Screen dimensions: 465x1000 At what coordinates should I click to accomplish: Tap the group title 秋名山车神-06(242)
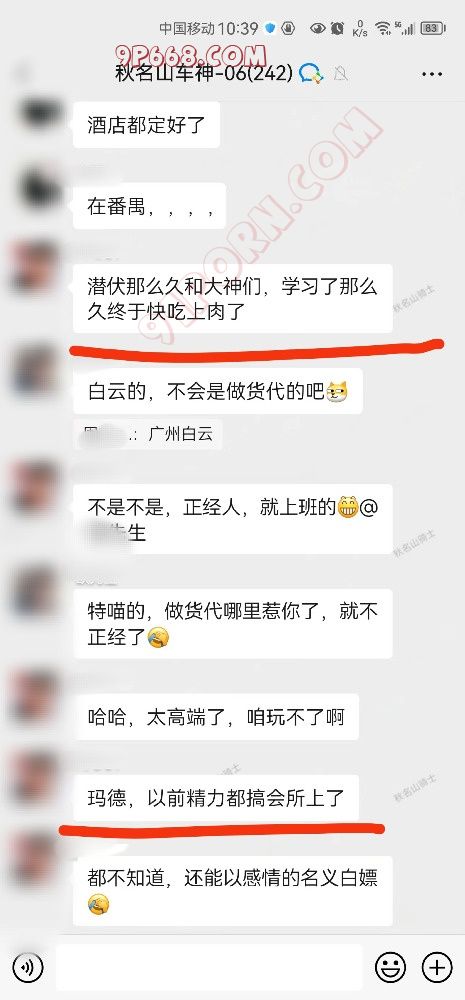(x=204, y=73)
